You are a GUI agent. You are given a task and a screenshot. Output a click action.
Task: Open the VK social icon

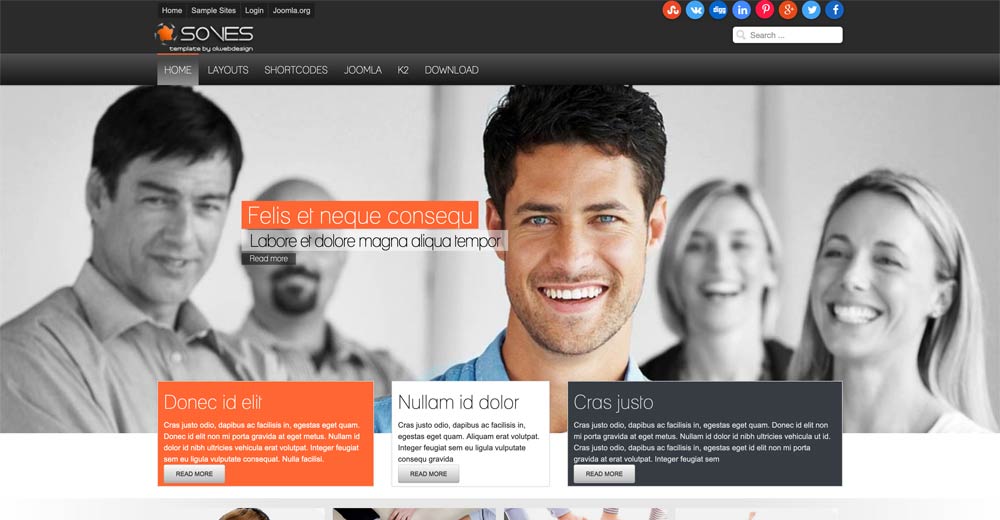(x=695, y=10)
